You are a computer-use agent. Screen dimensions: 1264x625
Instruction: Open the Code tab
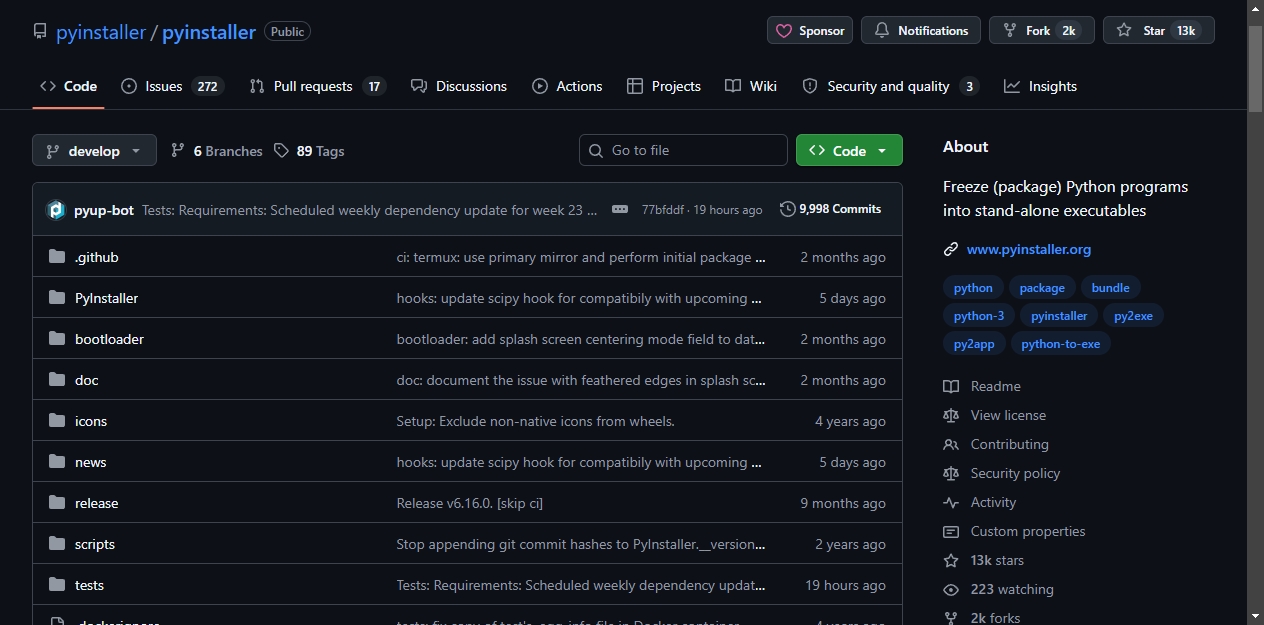(x=68, y=86)
